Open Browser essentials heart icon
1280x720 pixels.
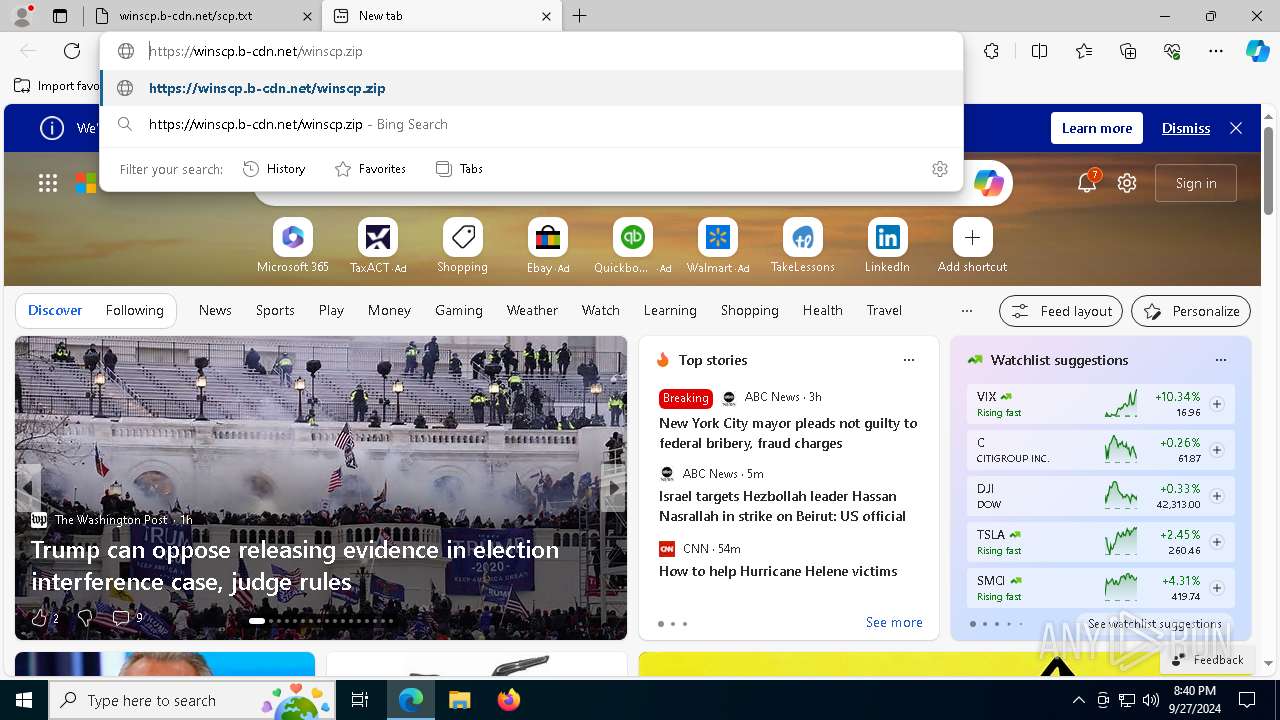click(x=1172, y=51)
